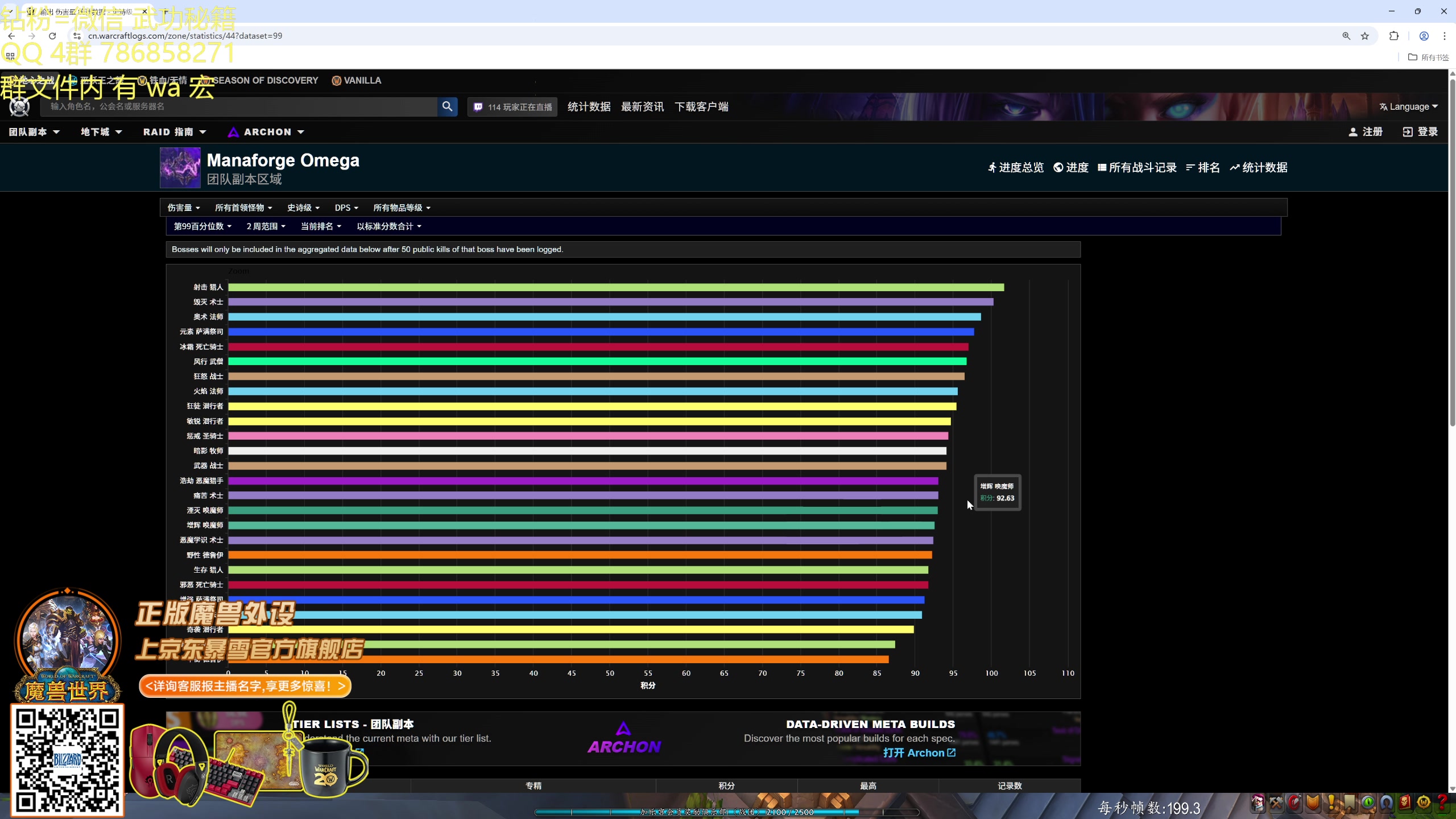Click the 射击 猎人 green chart bar
This screenshot has width=1456, height=819.
click(x=616, y=287)
